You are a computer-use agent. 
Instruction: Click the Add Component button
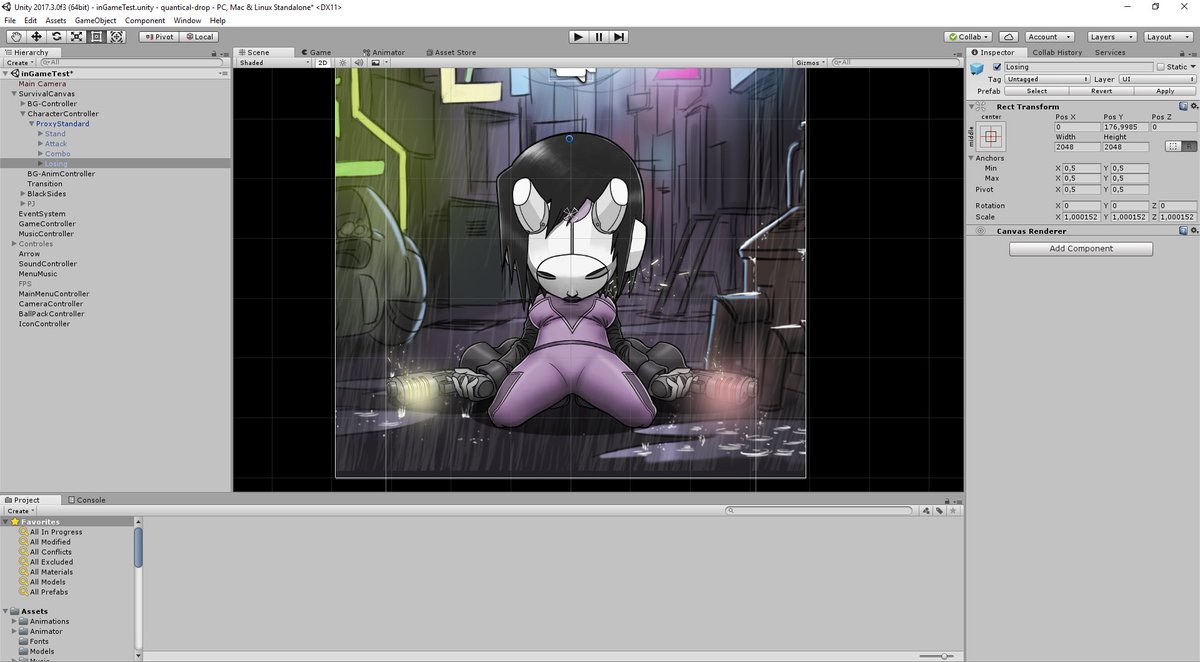[1081, 249]
